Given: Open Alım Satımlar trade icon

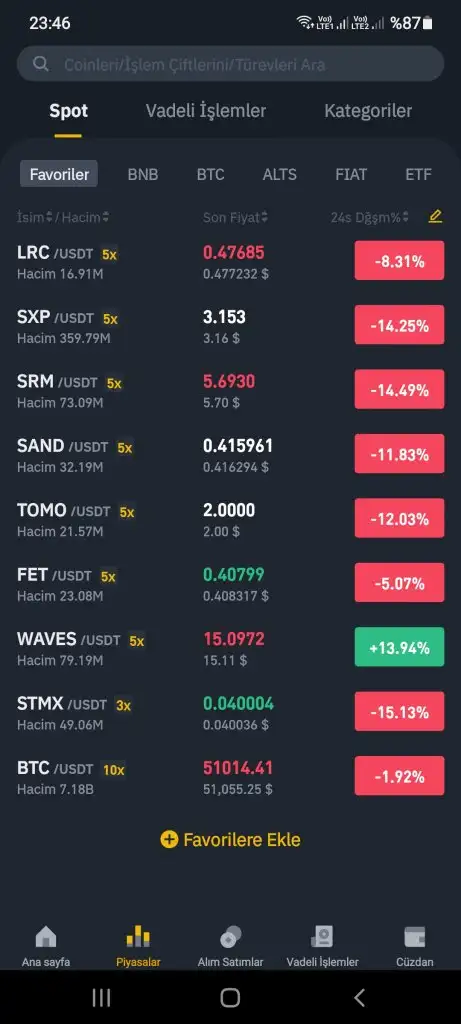Looking at the screenshot, I should [x=230, y=938].
